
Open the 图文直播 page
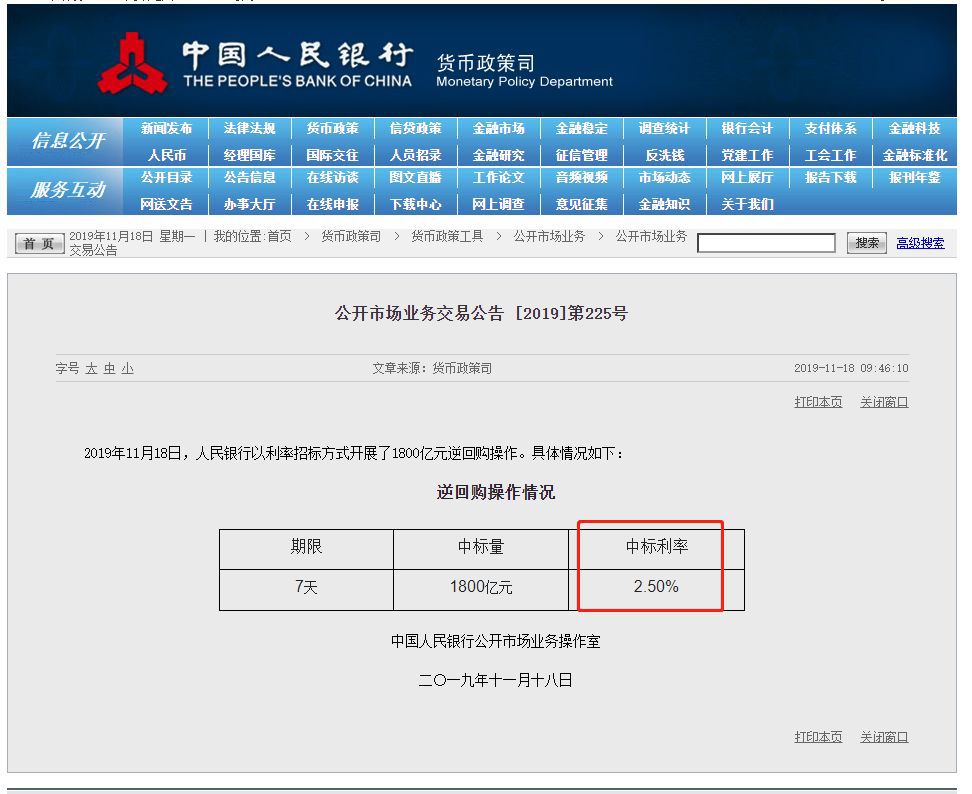[415, 178]
